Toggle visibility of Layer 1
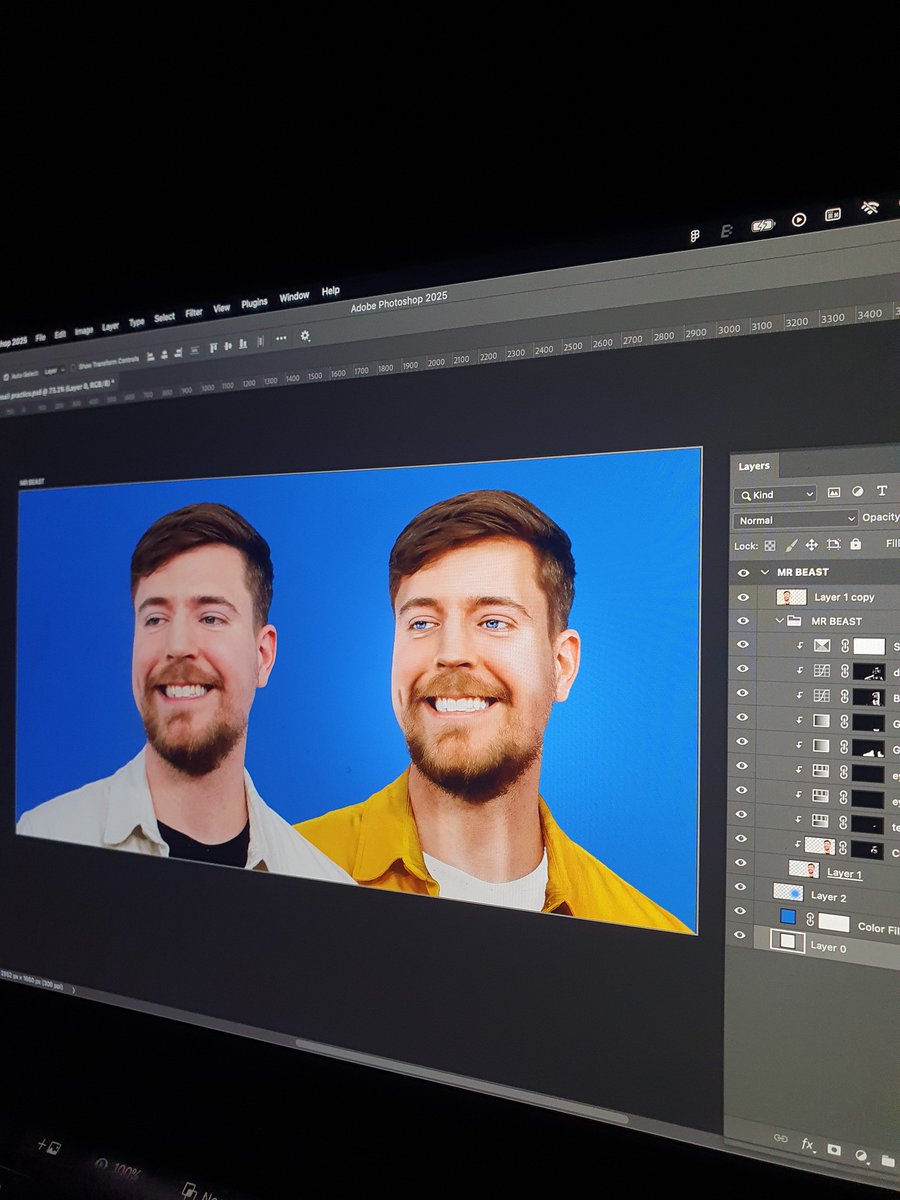 point(741,862)
